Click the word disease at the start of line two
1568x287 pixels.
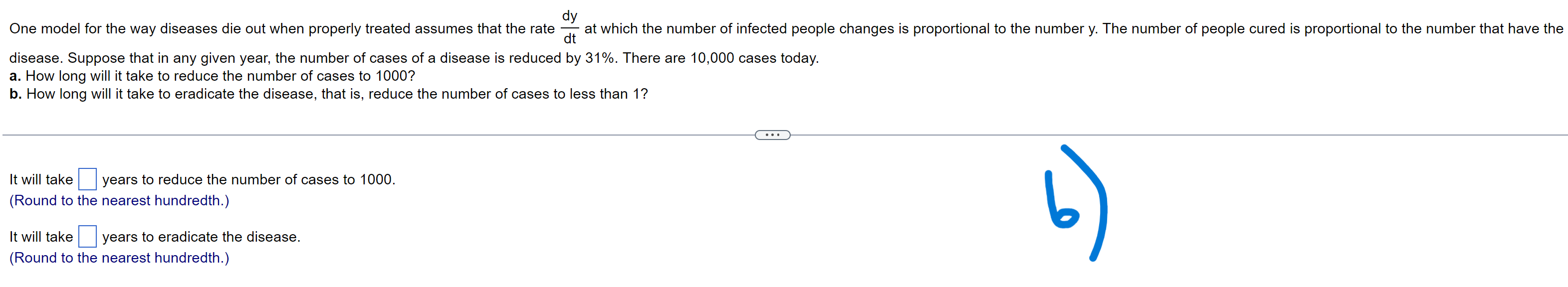pos(33,58)
